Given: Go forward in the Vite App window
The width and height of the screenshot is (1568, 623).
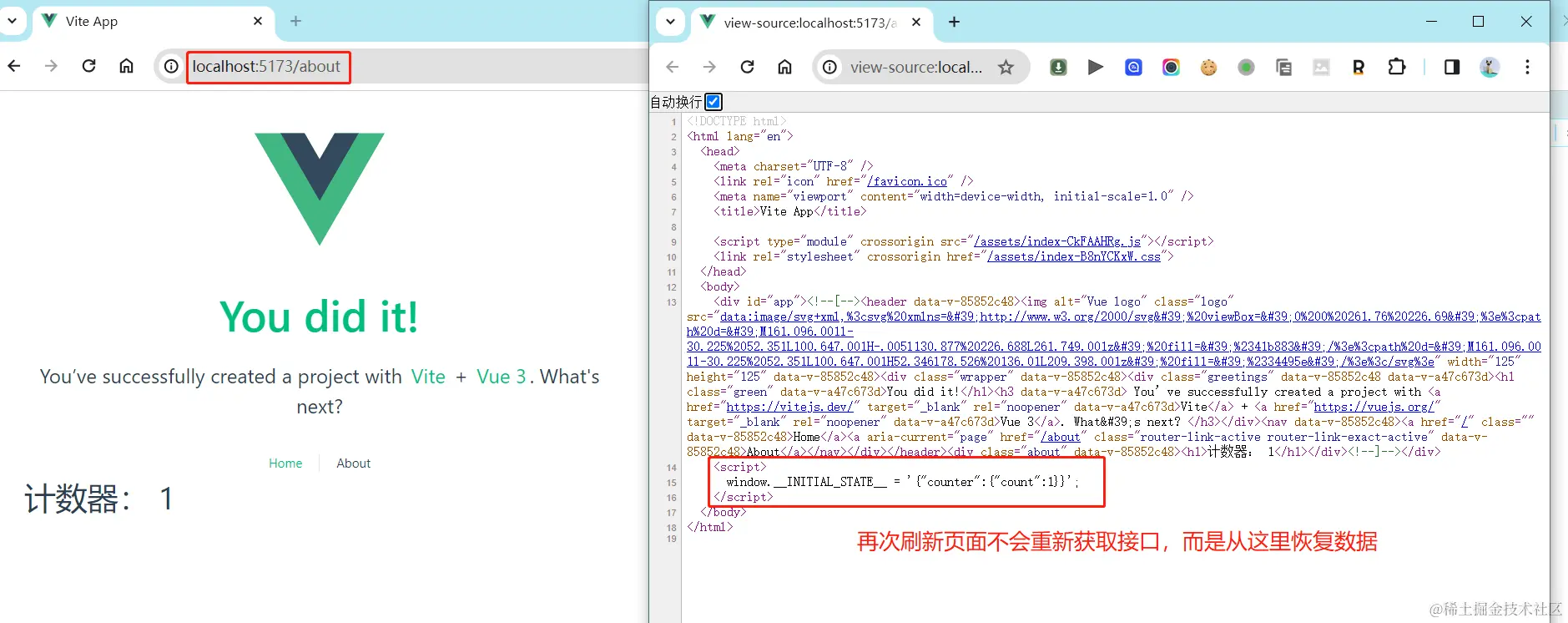Looking at the screenshot, I should coord(52,66).
